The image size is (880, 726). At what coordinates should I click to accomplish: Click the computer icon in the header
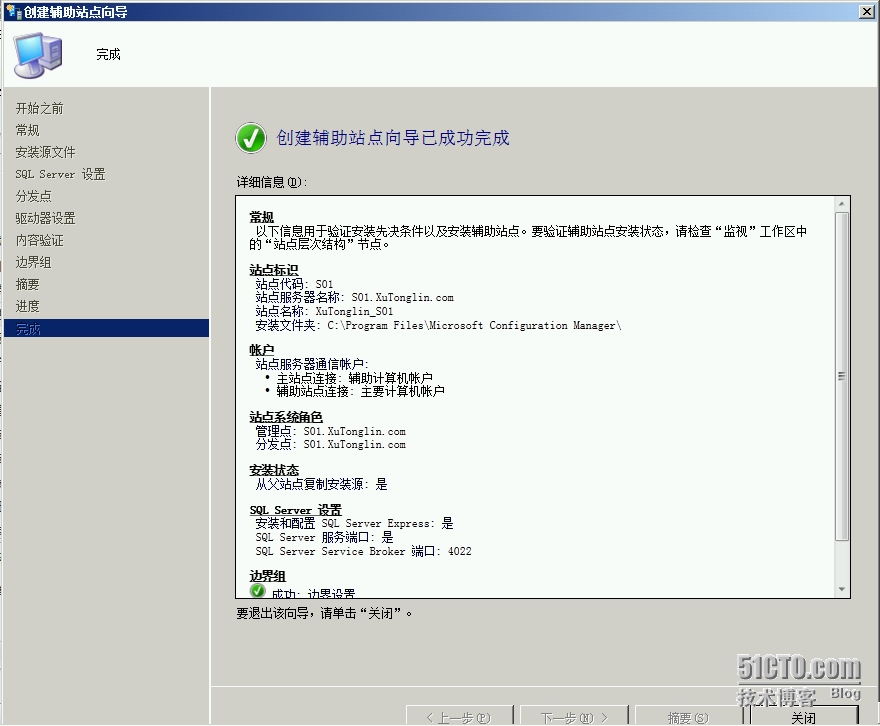[38, 55]
